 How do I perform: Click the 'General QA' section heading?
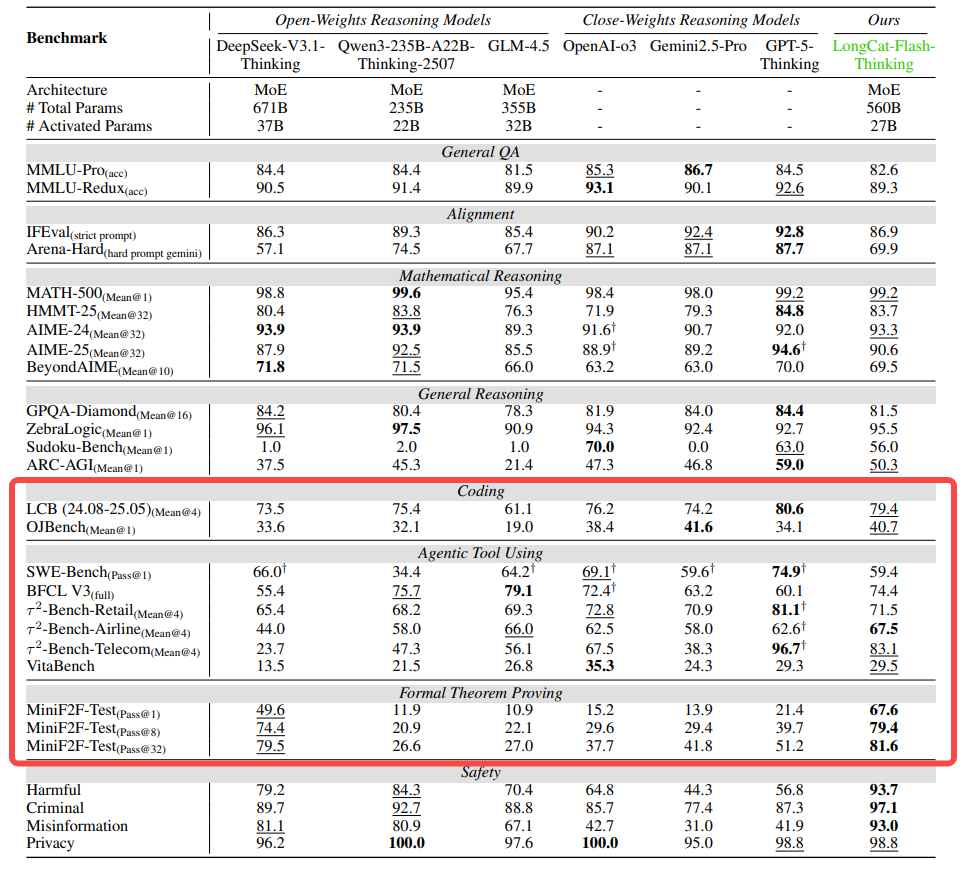(481, 152)
